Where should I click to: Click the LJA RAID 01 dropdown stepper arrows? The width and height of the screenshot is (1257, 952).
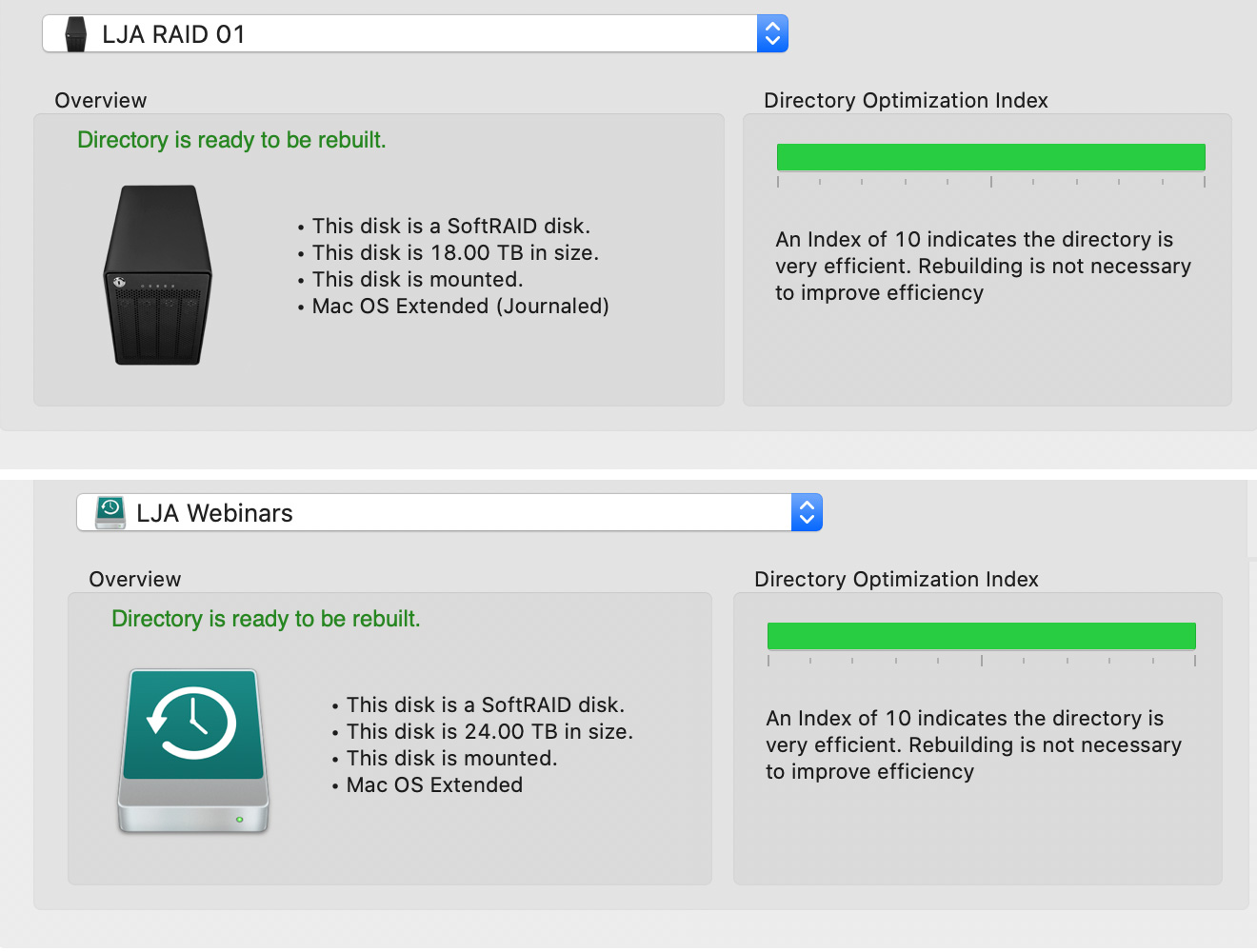tap(772, 34)
